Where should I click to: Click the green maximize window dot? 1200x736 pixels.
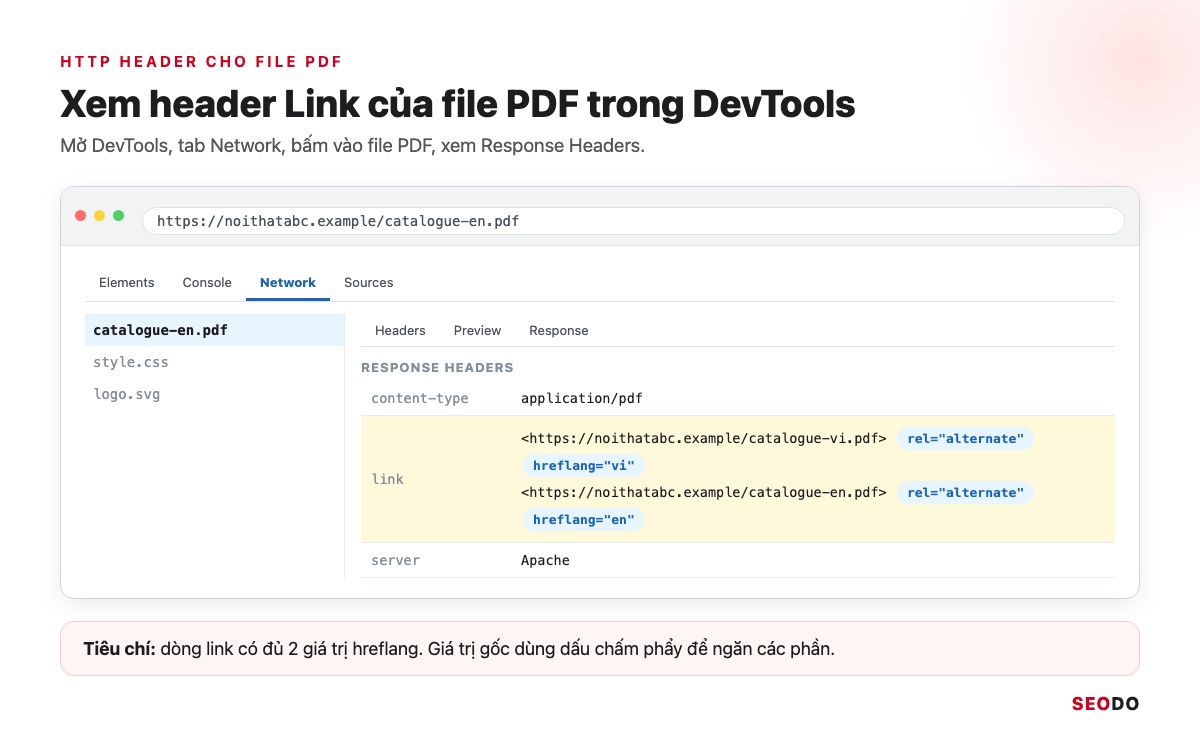(119, 216)
